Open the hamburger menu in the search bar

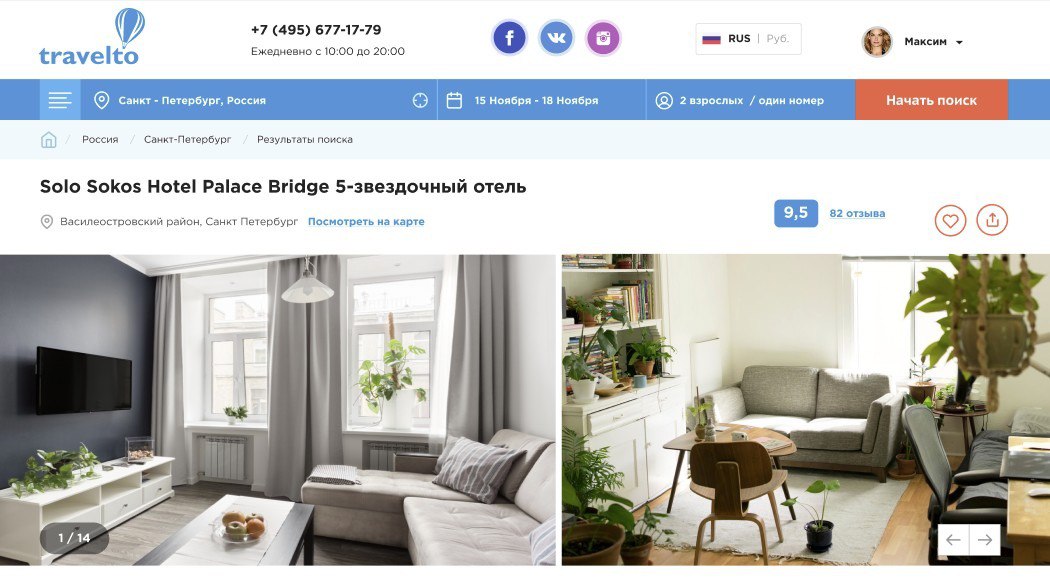(60, 100)
